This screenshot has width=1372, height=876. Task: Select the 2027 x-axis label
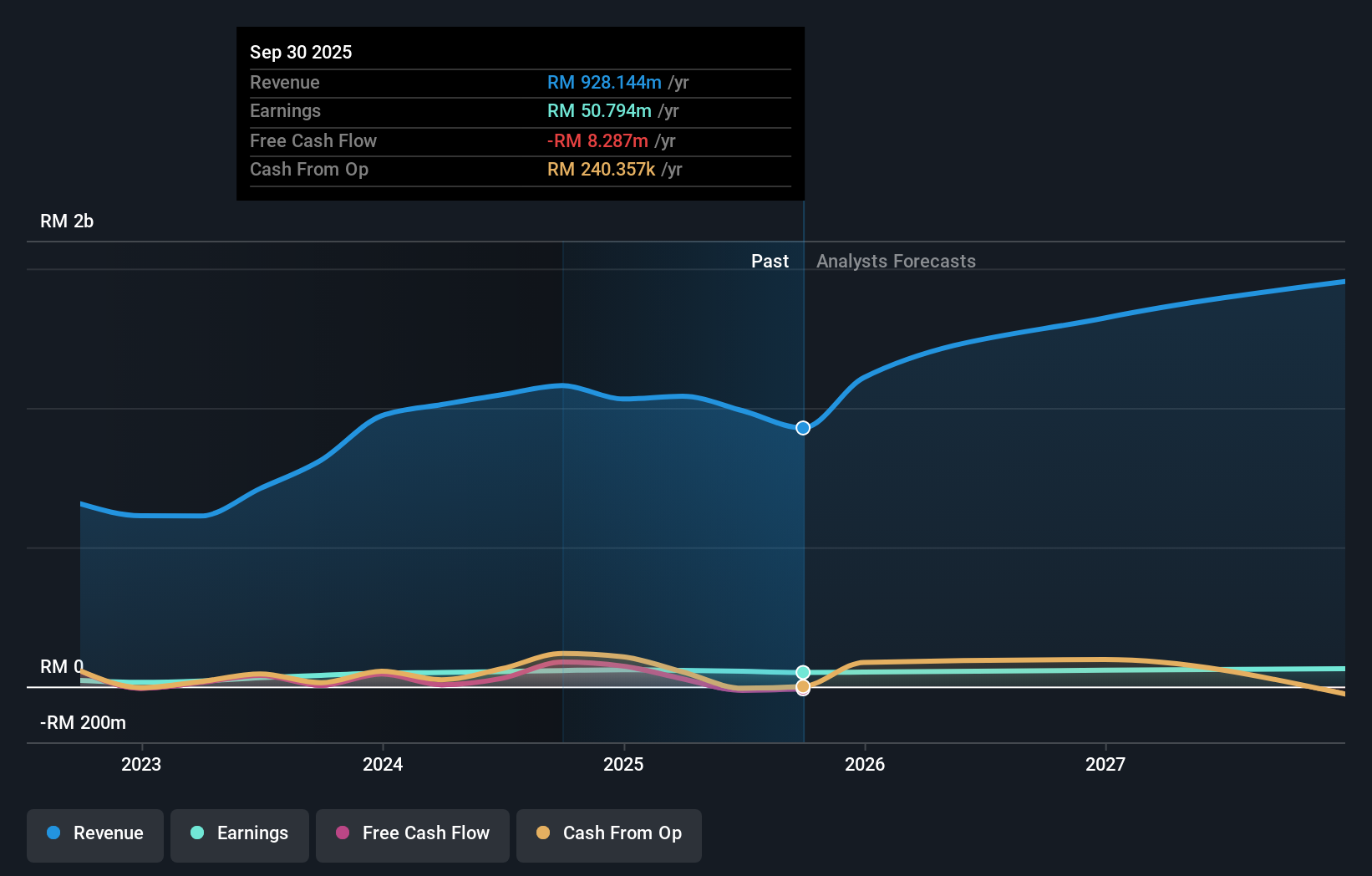pos(1105,764)
